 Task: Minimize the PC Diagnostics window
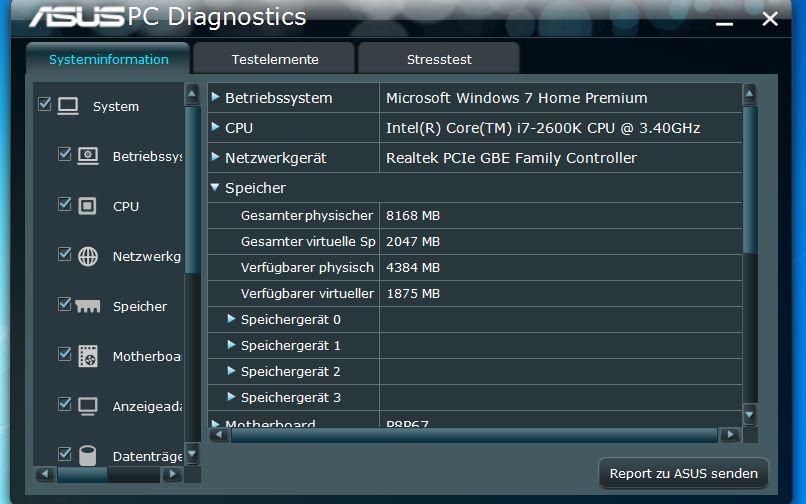724,23
